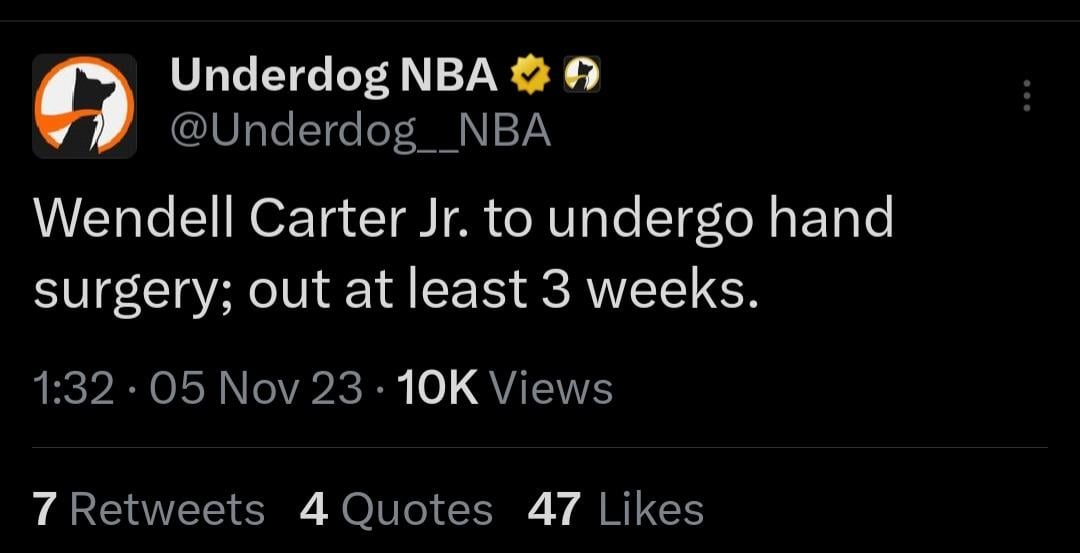1080x553 pixels.
Task: Open the "Views" analytics label
Action: [x=552, y=388]
